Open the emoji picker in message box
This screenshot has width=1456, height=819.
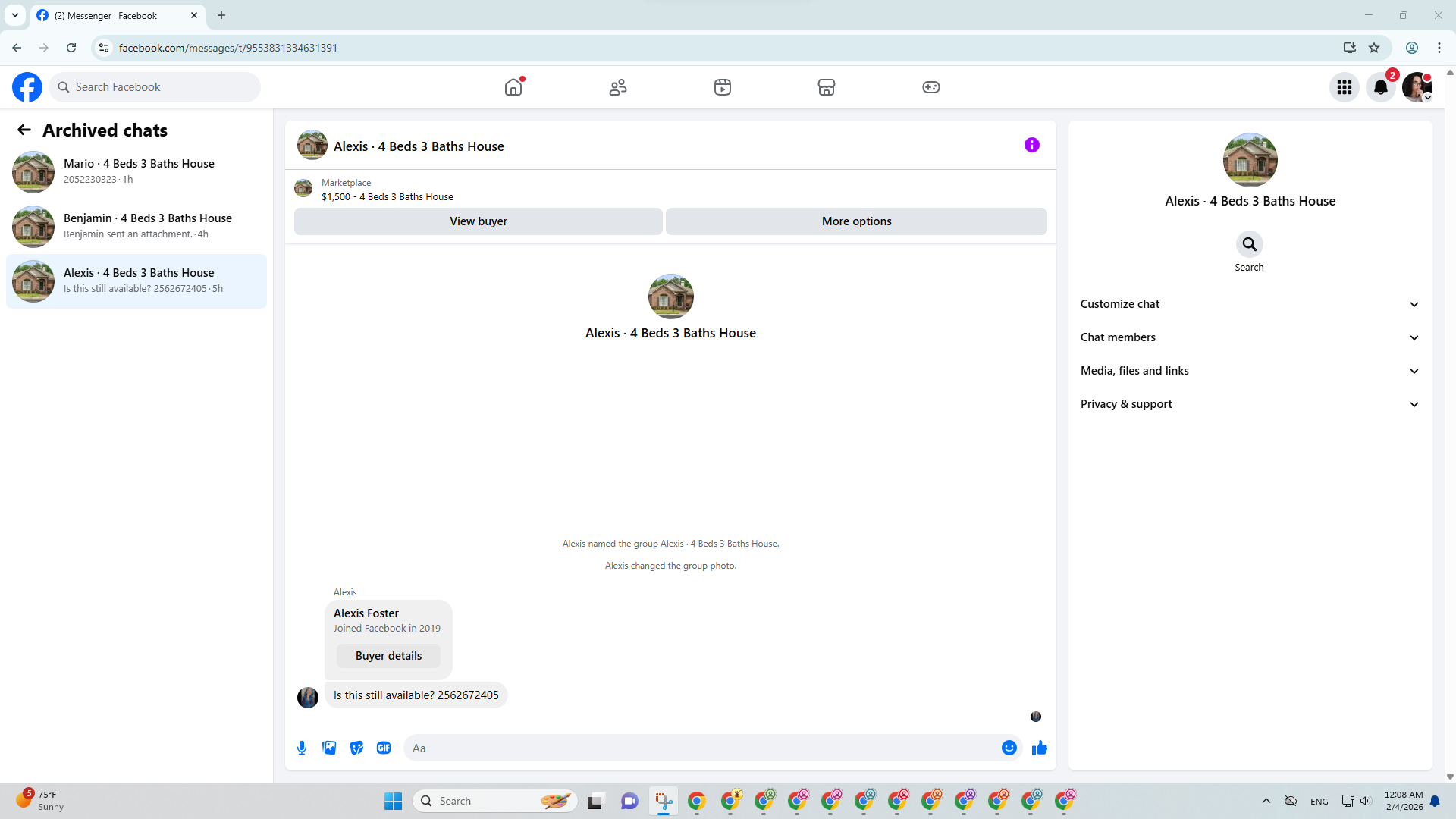tap(1009, 748)
